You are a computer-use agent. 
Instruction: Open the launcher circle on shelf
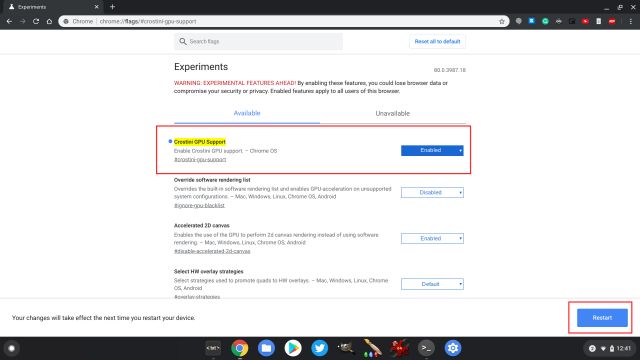11,348
